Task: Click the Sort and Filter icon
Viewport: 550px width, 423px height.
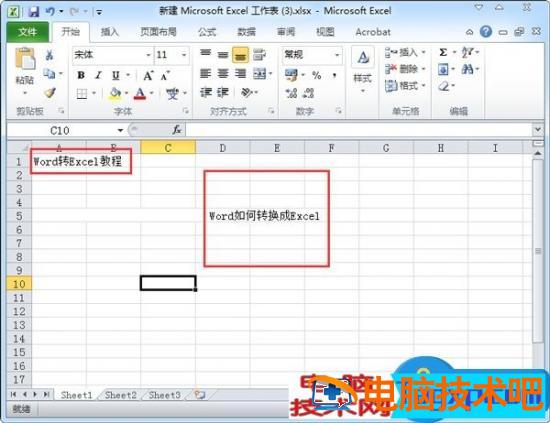Action: [x=468, y=53]
